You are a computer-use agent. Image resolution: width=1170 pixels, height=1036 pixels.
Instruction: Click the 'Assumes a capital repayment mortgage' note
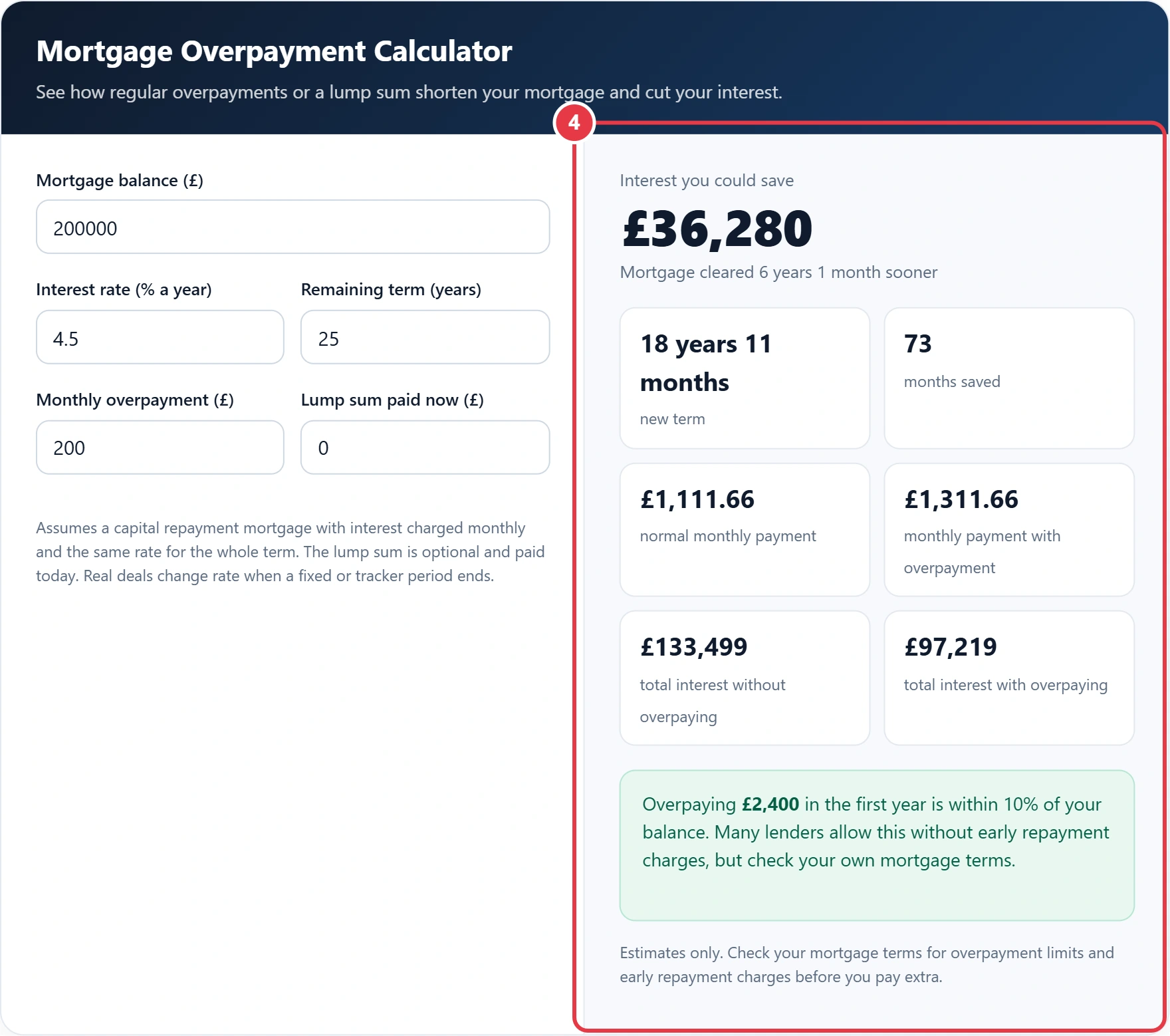point(291,552)
